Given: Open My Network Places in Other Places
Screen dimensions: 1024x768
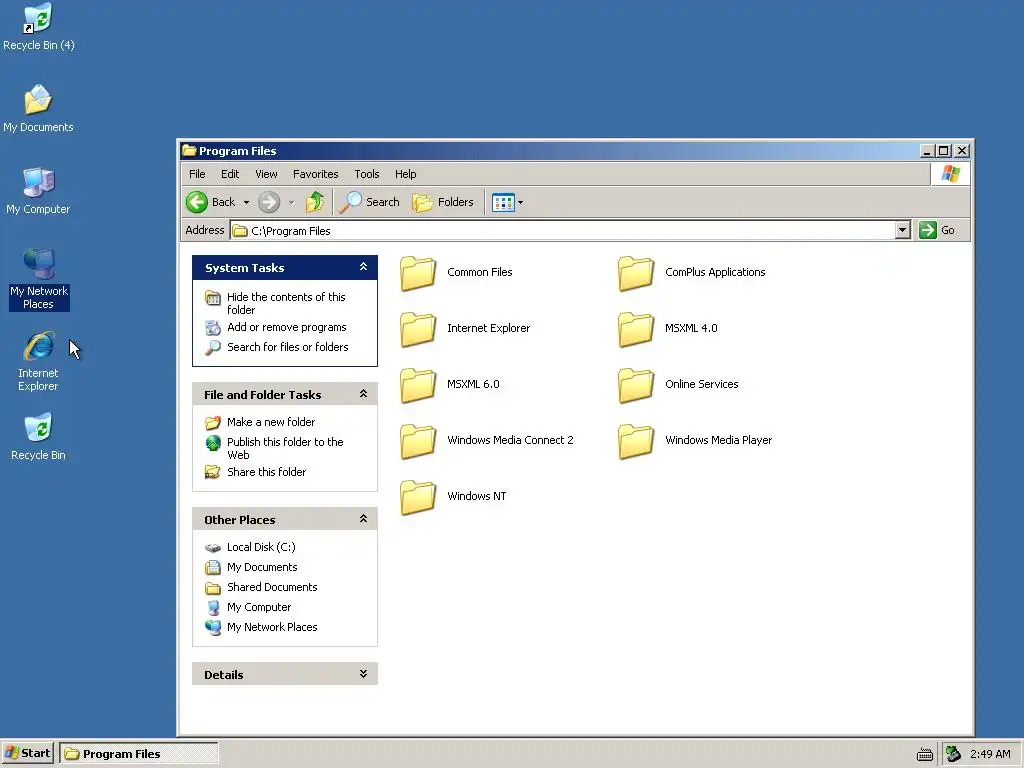Looking at the screenshot, I should click(x=272, y=627).
